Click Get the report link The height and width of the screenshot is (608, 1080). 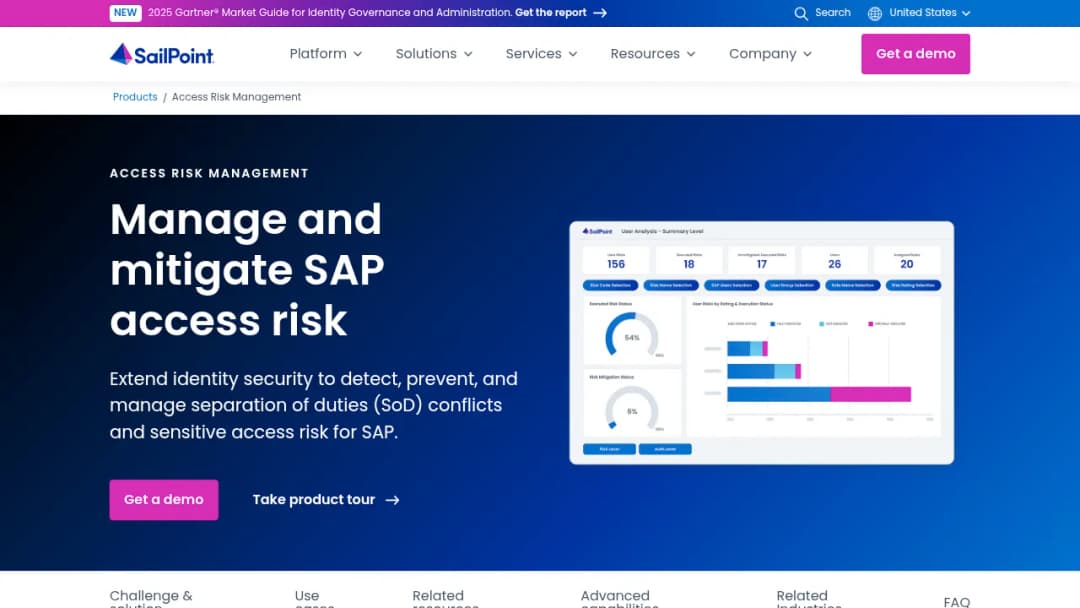[x=550, y=12]
